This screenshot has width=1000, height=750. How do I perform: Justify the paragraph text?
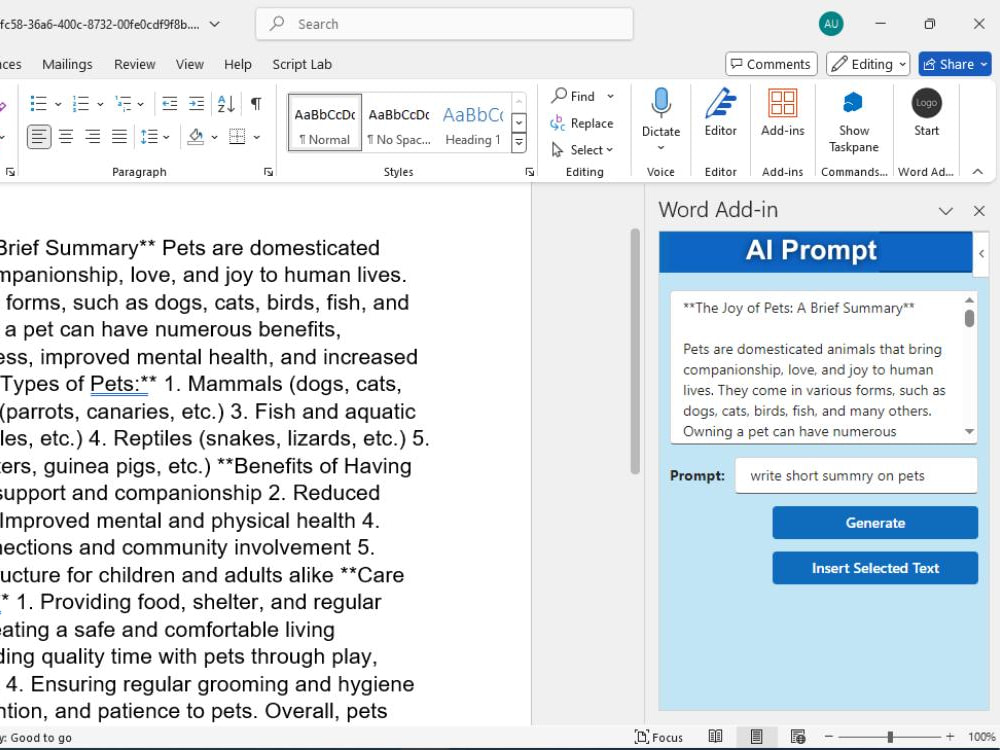pos(119,136)
